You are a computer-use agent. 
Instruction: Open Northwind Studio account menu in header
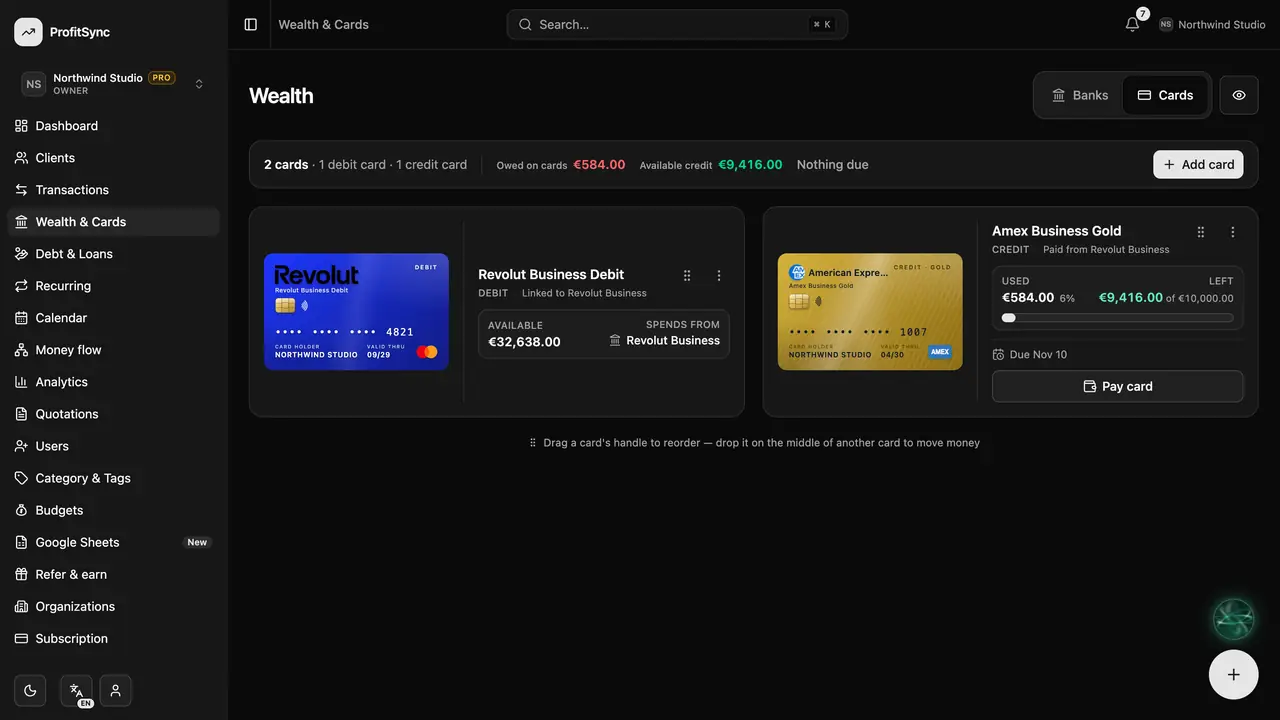[x=1212, y=24]
